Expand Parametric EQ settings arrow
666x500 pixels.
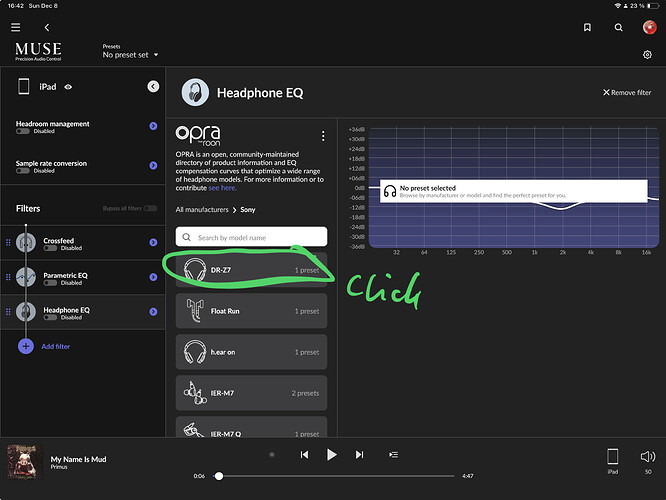click(153, 277)
